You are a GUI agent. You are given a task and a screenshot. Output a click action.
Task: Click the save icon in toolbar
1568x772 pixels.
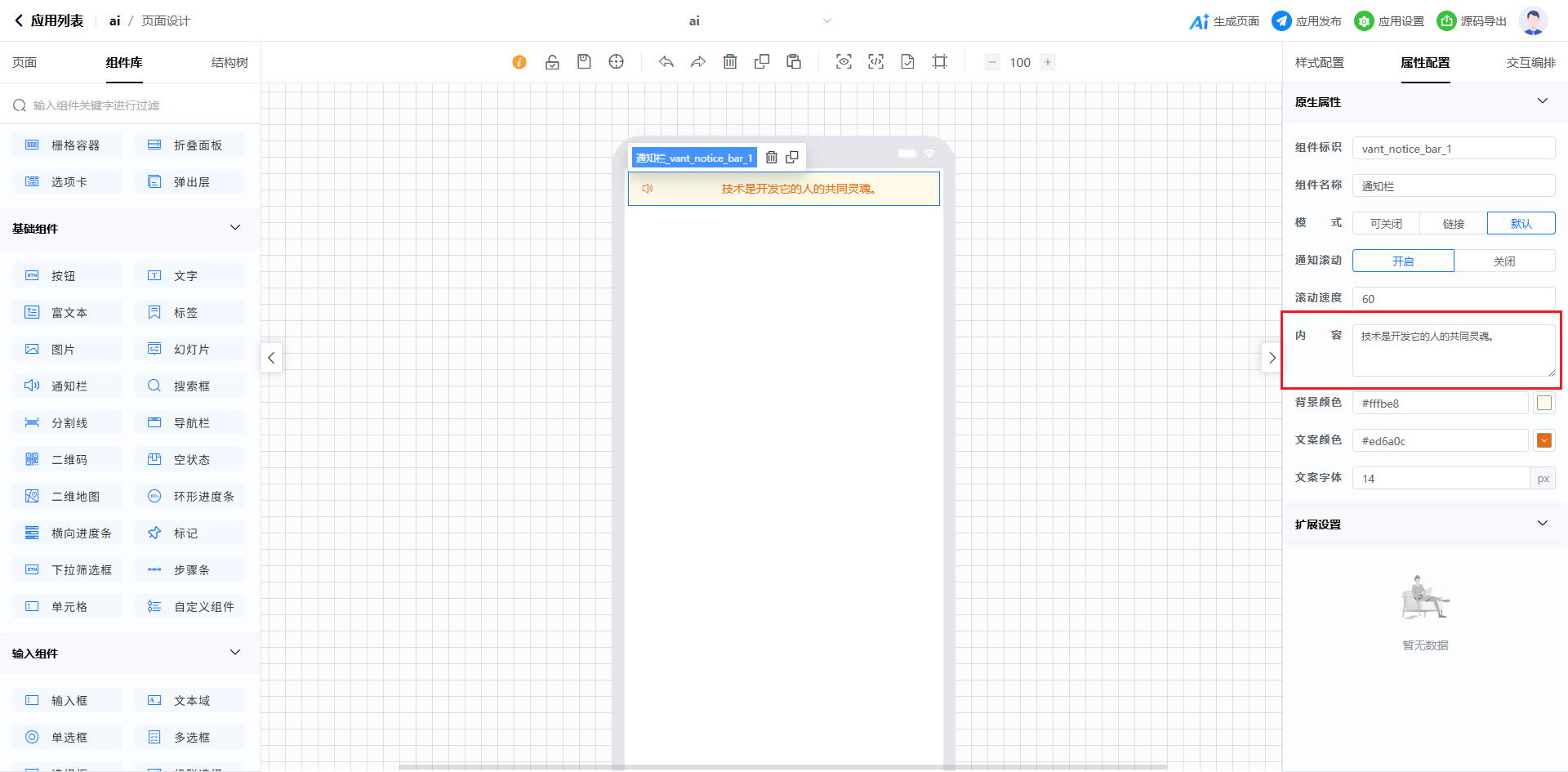(x=584, y=62)
